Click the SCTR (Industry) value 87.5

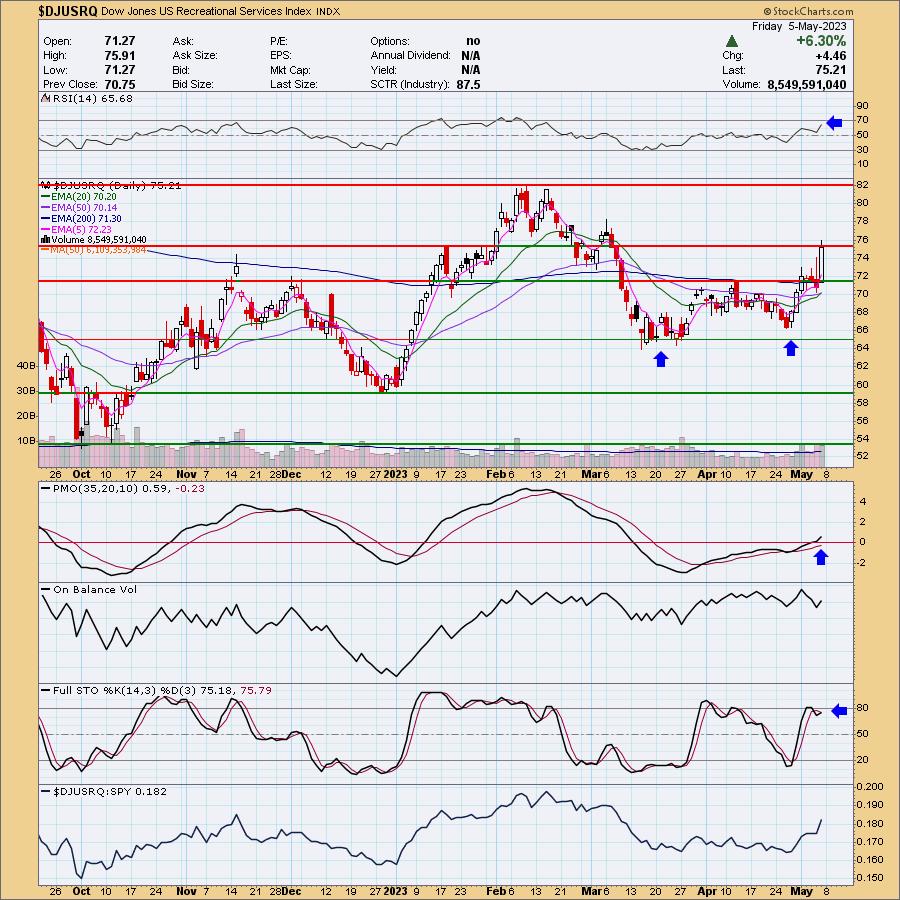coord(468,84)
